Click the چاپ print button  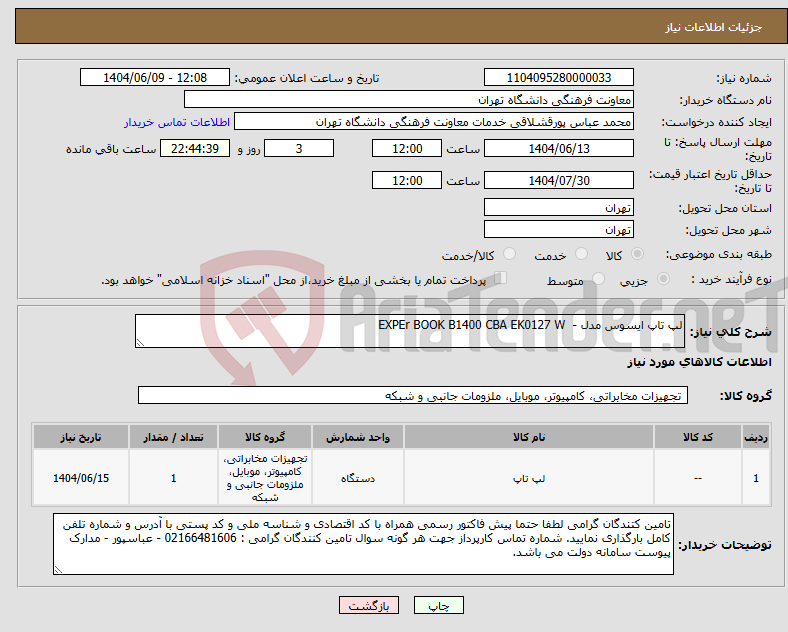point(438,606)
